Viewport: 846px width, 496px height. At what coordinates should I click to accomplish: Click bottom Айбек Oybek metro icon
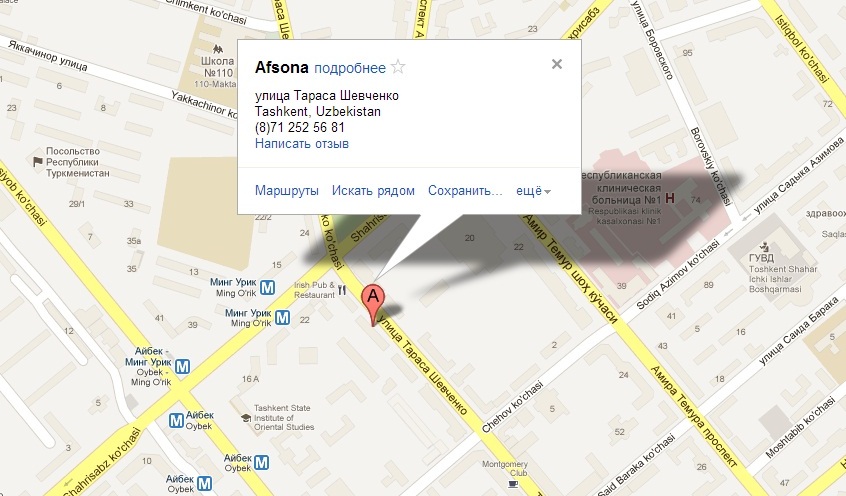click(x=204, y=484)
